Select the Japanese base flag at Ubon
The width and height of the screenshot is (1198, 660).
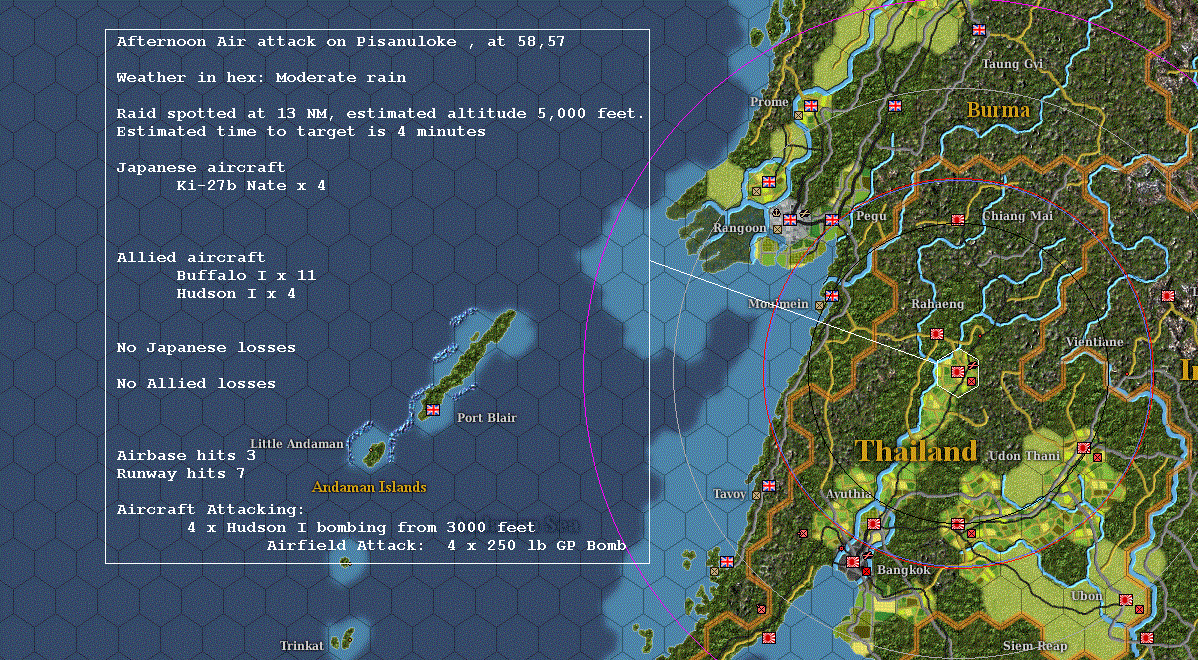[x=1125, y=600]
